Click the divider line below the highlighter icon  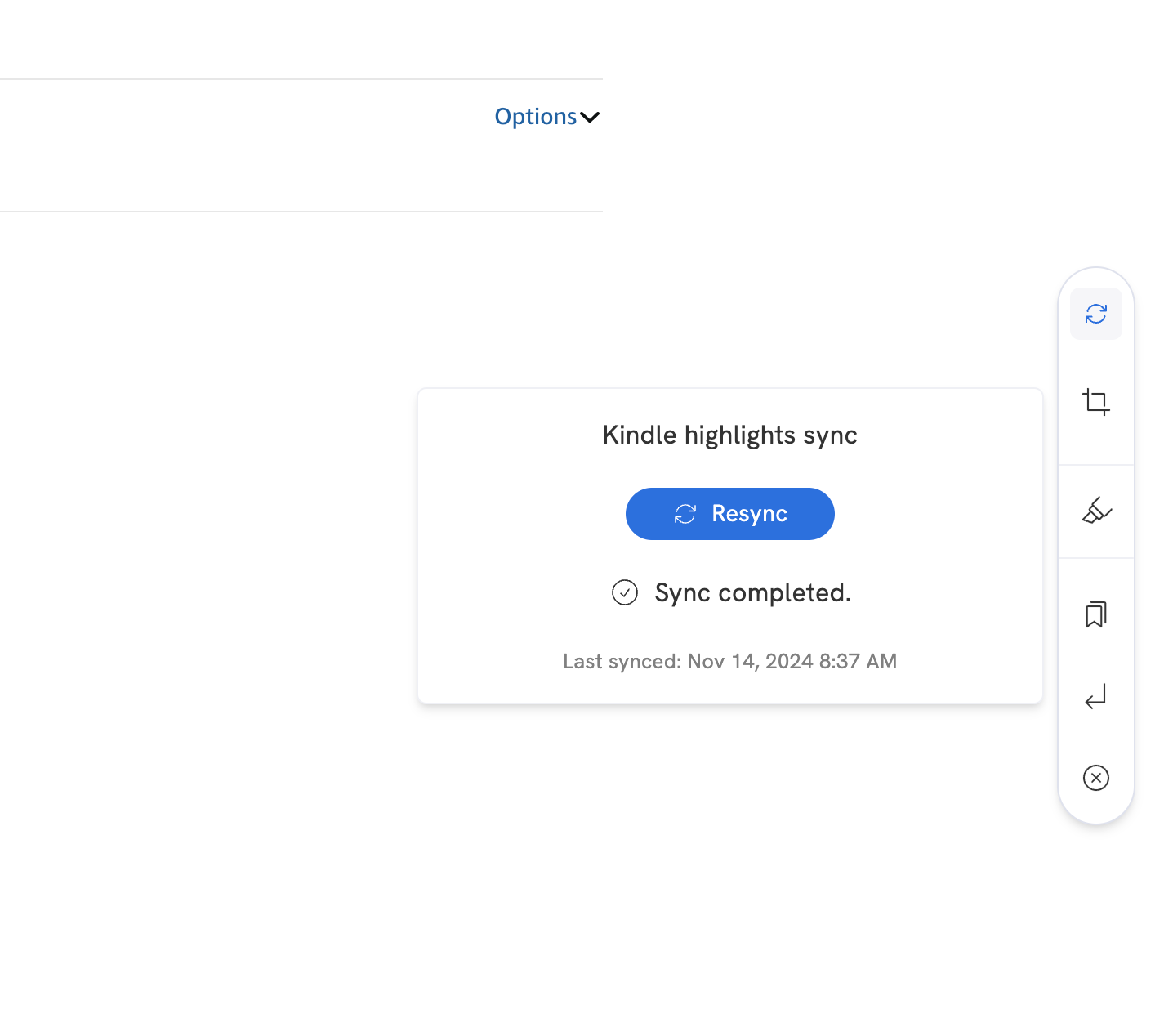pos(1095,558)
